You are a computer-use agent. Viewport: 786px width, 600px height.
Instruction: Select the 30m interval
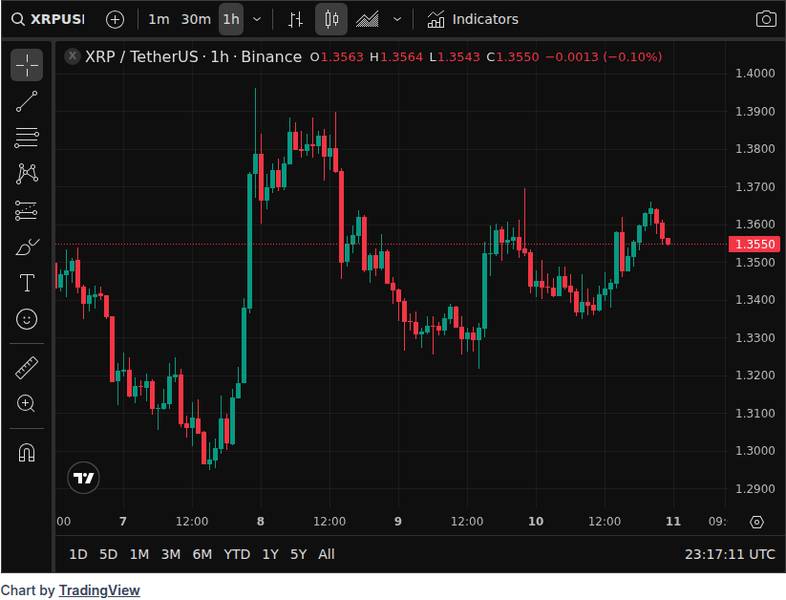click(x=195, y=20)
